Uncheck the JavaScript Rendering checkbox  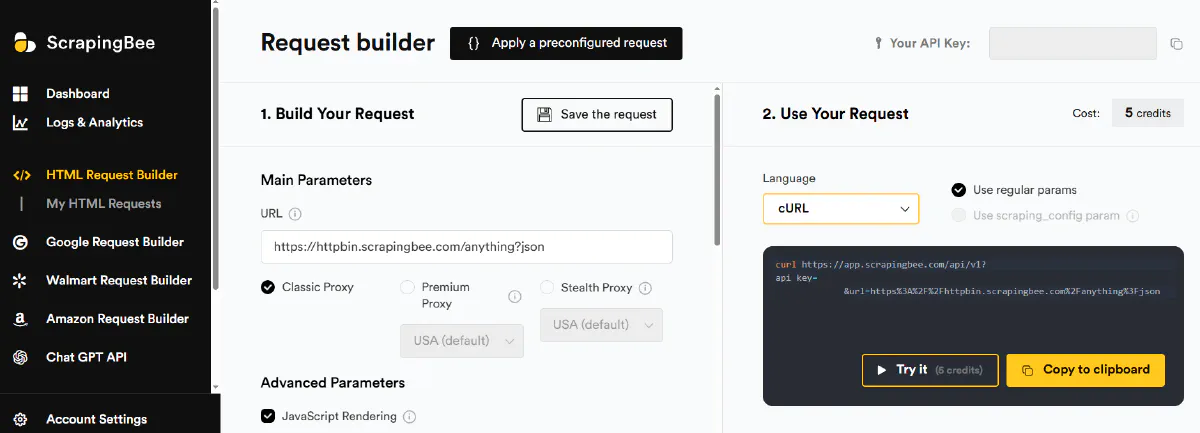tap(268, 416)
